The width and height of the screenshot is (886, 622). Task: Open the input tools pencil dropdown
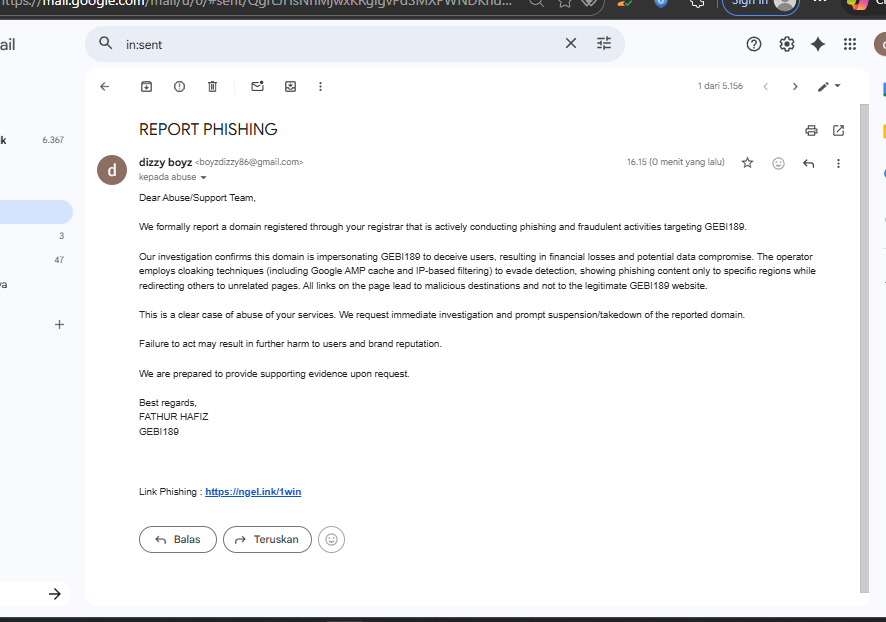click(x=829, y=86)
